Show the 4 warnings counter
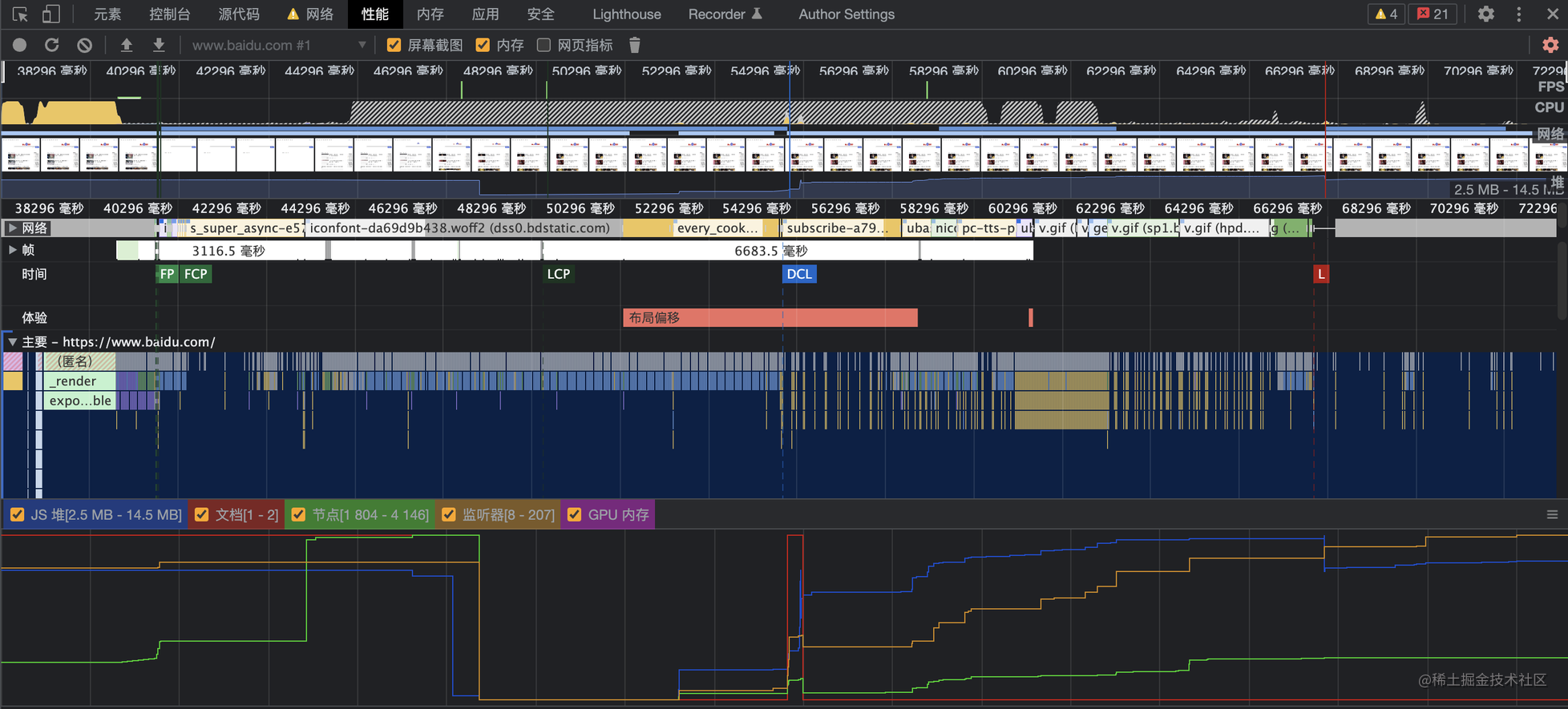Viewport: 1568px width, 709px height. 1386,14
